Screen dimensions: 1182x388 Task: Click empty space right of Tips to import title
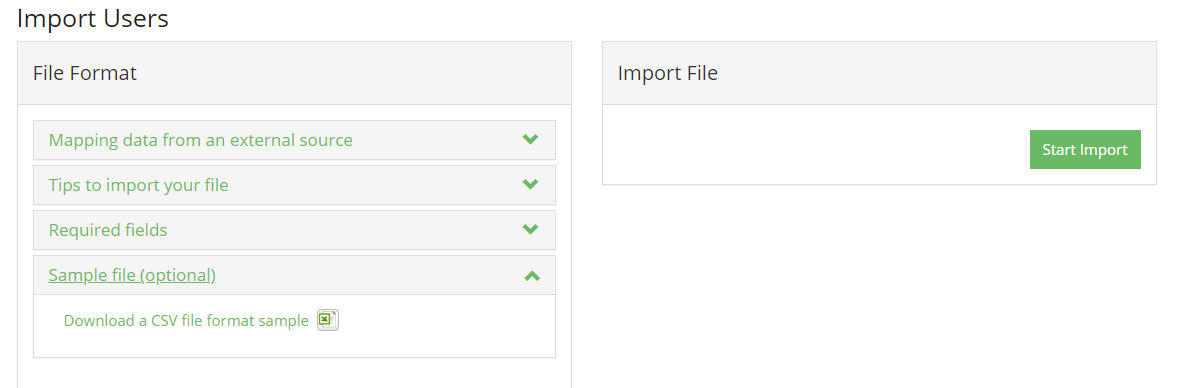click(x=375, y=185)
